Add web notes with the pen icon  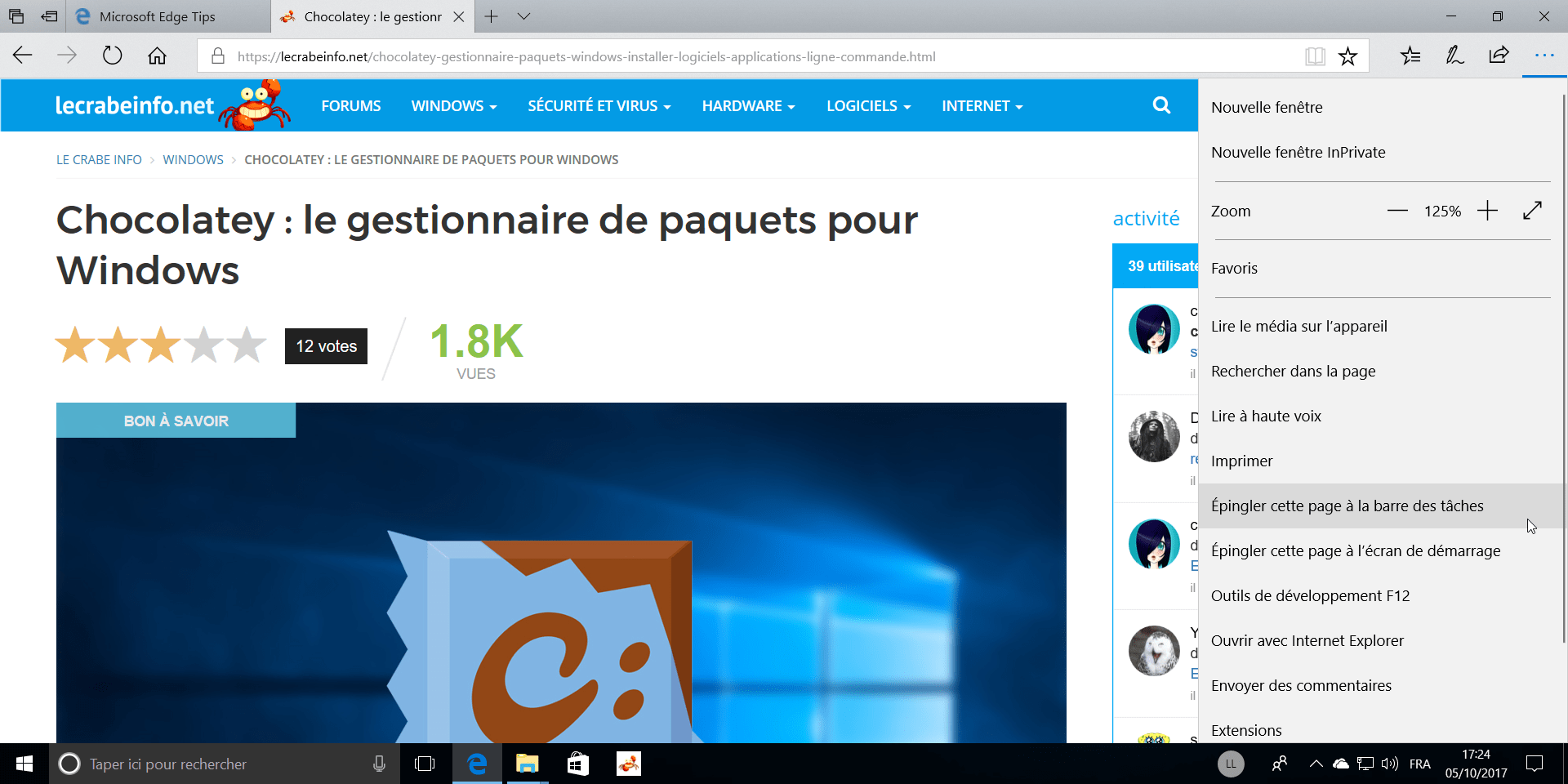click(1454, 56)
